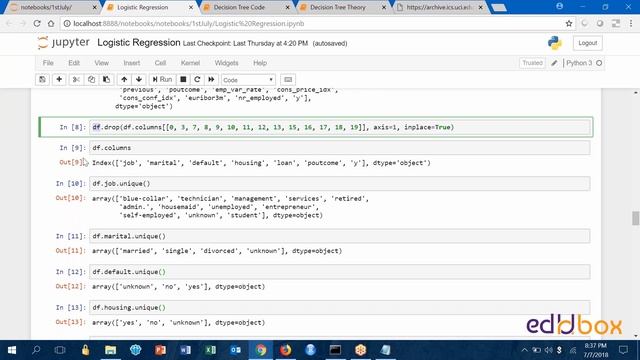640x360 pixels.
Task: Click the Python logo icon
Action: click(x=555, y=43)
